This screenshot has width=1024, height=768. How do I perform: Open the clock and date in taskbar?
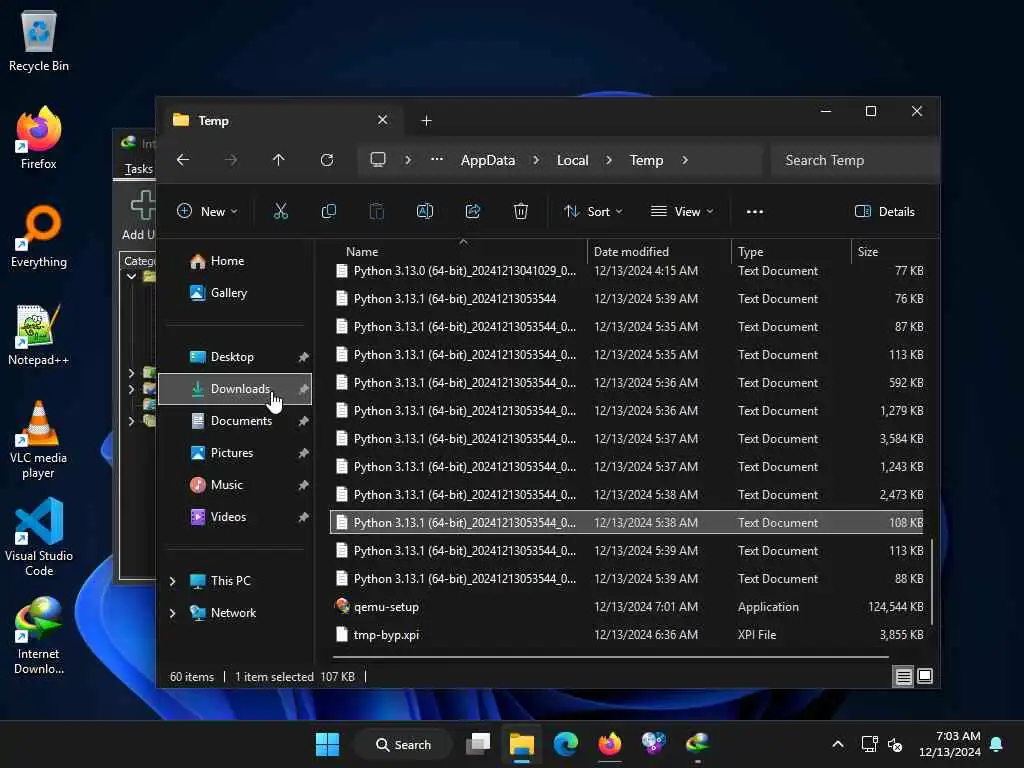(x=950, y=744)
